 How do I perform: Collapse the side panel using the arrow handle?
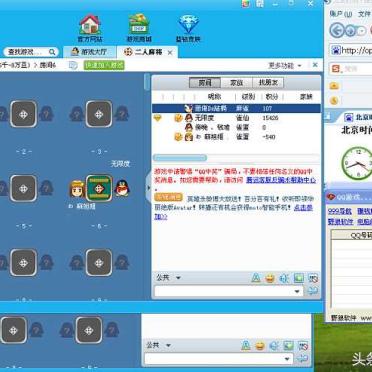[x=148, y=188]
